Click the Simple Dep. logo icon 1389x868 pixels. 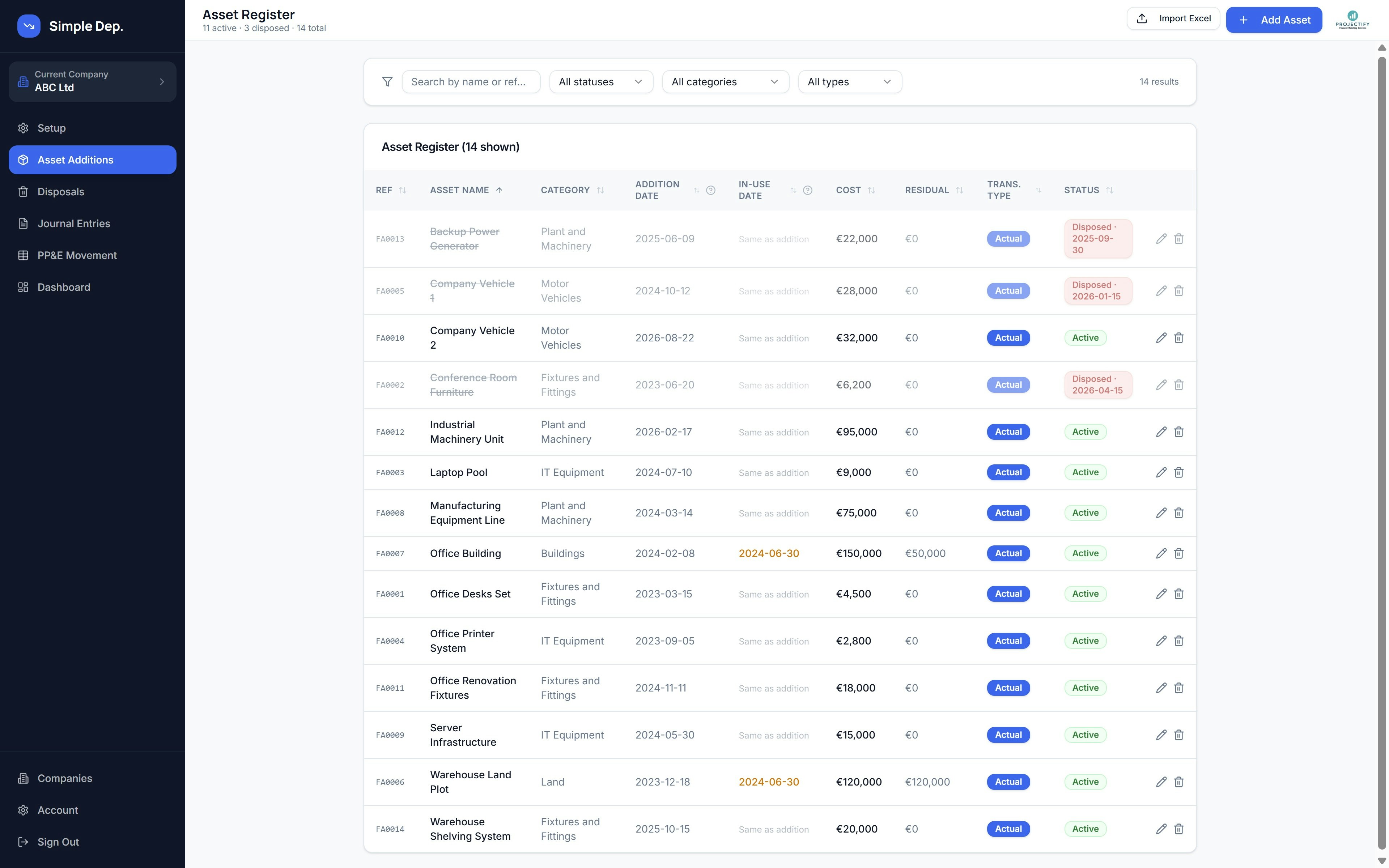[29, 26]
